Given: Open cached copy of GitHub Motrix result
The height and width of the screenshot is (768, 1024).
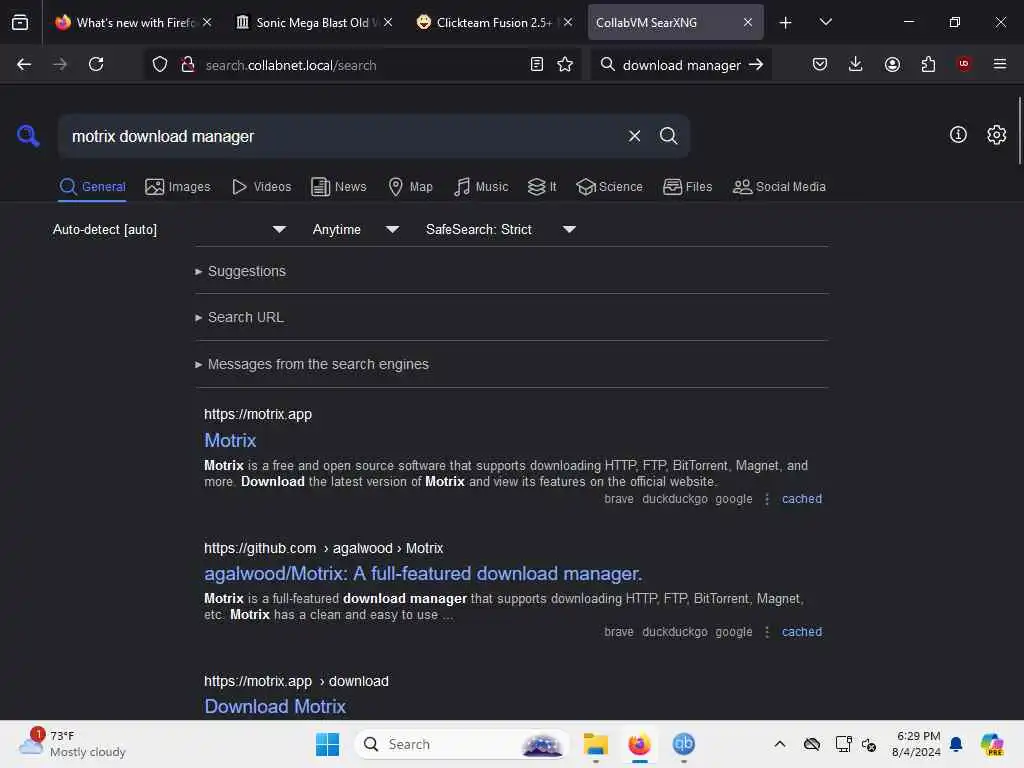Looking at the screenshot, I should 802,632.
